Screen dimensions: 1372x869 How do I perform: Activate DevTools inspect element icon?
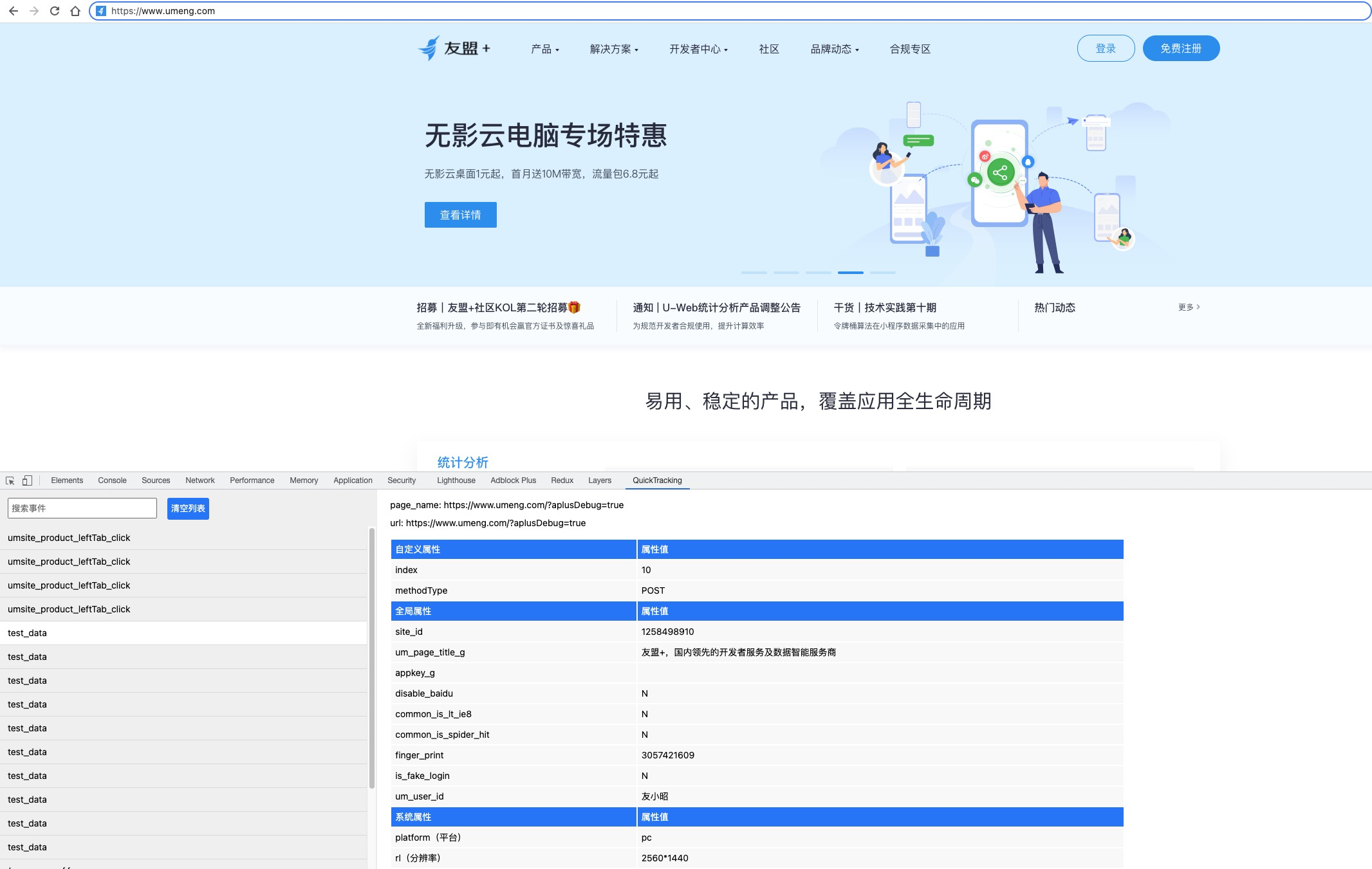click(10, 480)
